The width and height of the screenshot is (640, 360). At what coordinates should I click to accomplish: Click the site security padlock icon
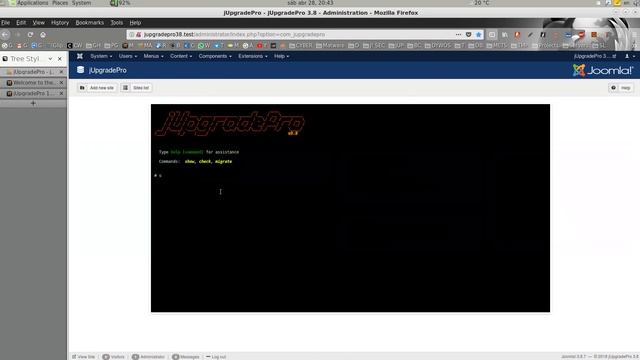coord(138,35)
